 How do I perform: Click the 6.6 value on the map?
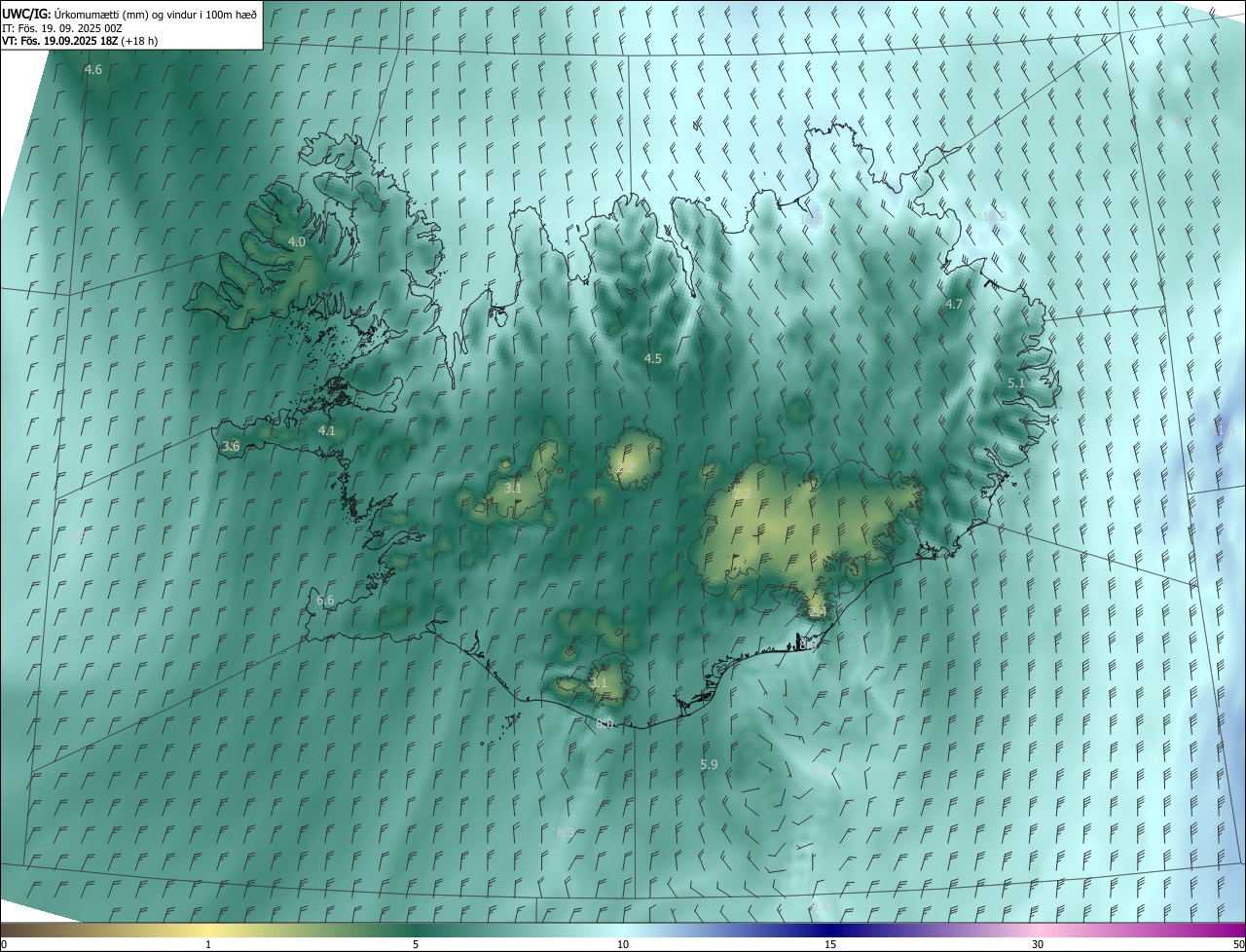pyautogui.click(x=326, y=601)
